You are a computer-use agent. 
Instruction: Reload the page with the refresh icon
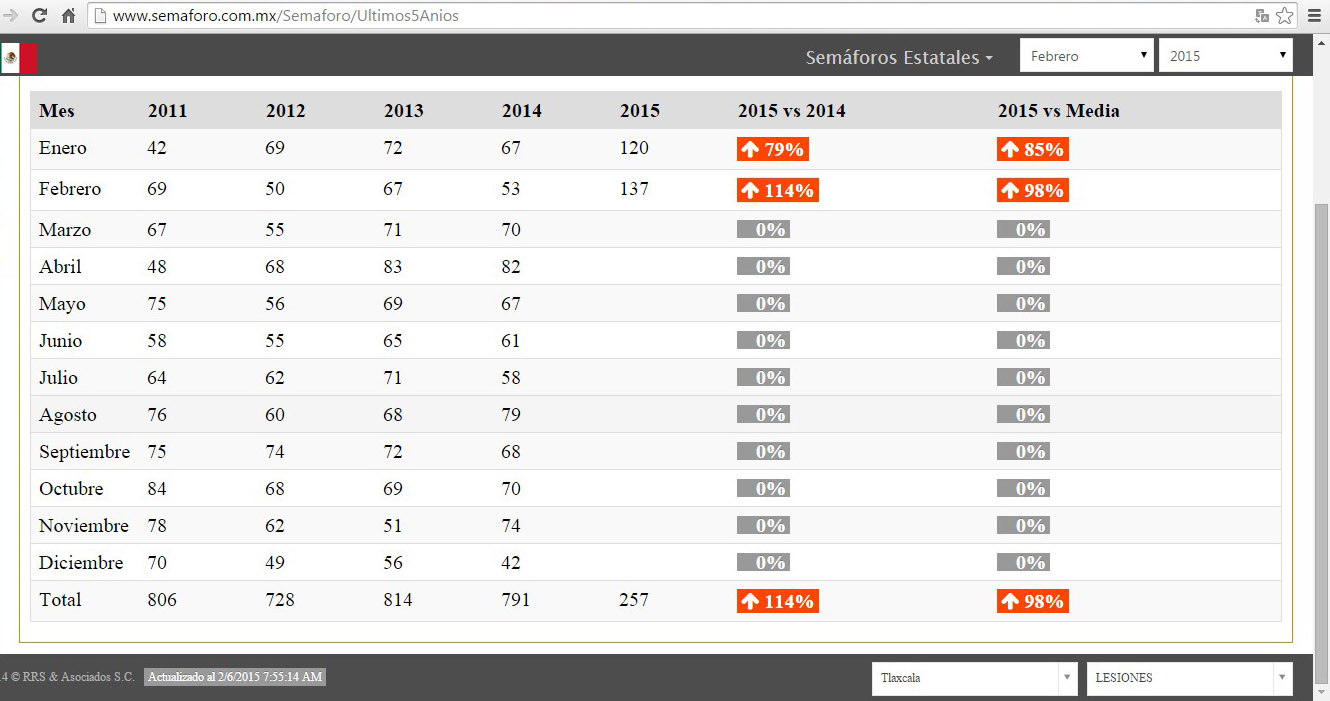coord(40,16)
